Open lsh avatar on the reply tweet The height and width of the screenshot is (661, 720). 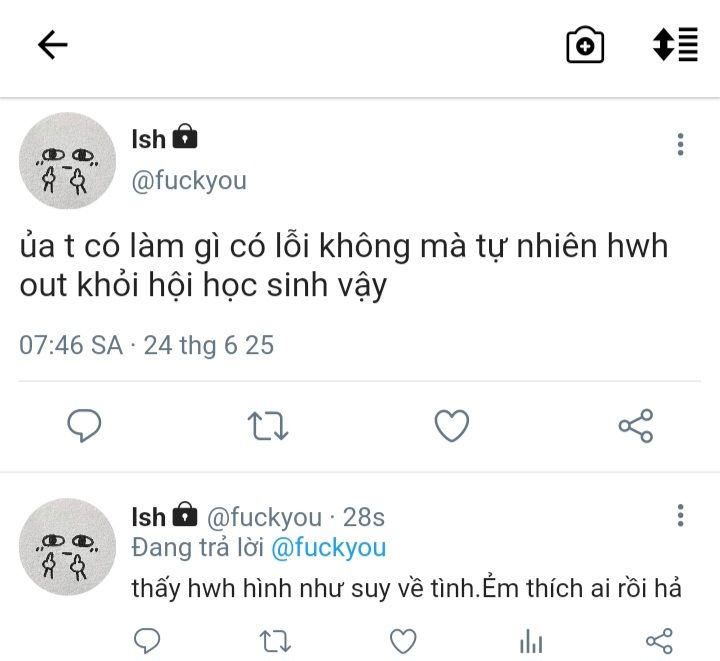68,547
